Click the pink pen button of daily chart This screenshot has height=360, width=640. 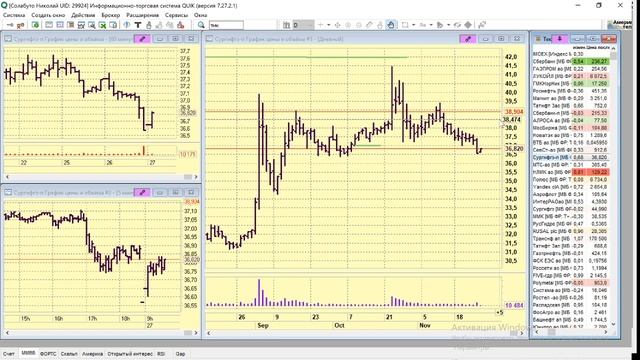(x=468, y=39)
